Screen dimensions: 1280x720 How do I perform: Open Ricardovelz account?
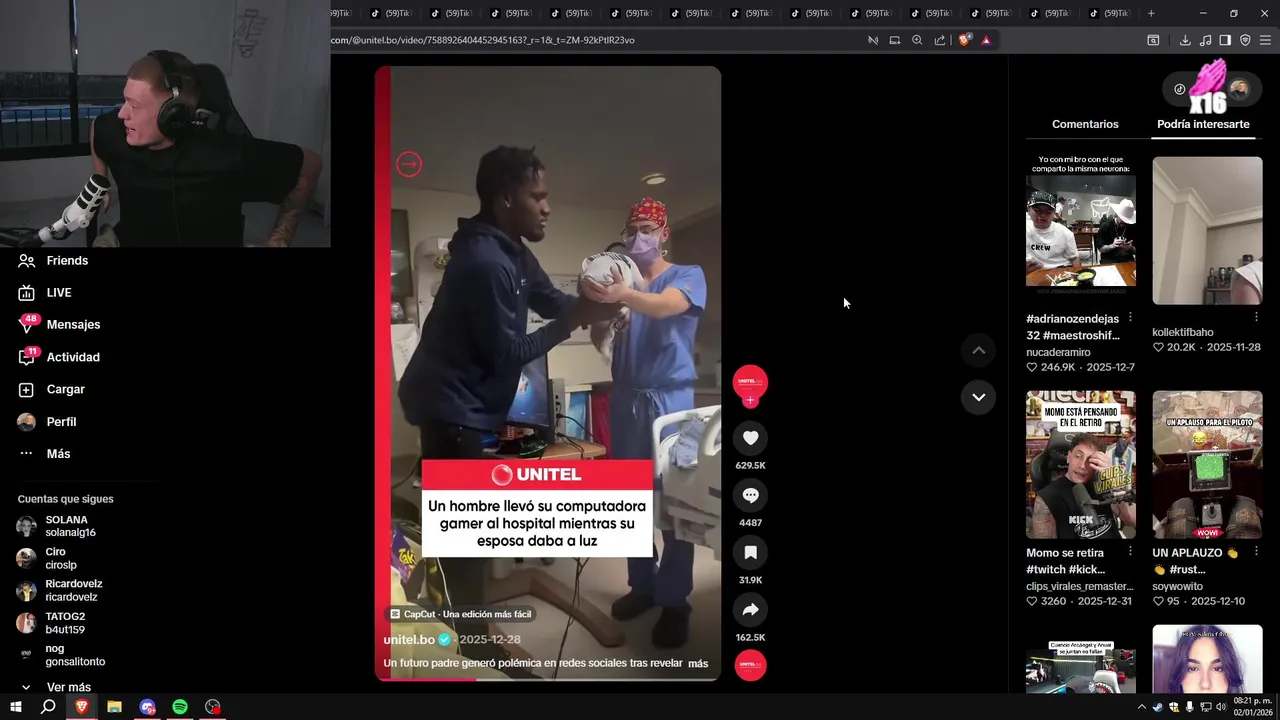(60, 590)
